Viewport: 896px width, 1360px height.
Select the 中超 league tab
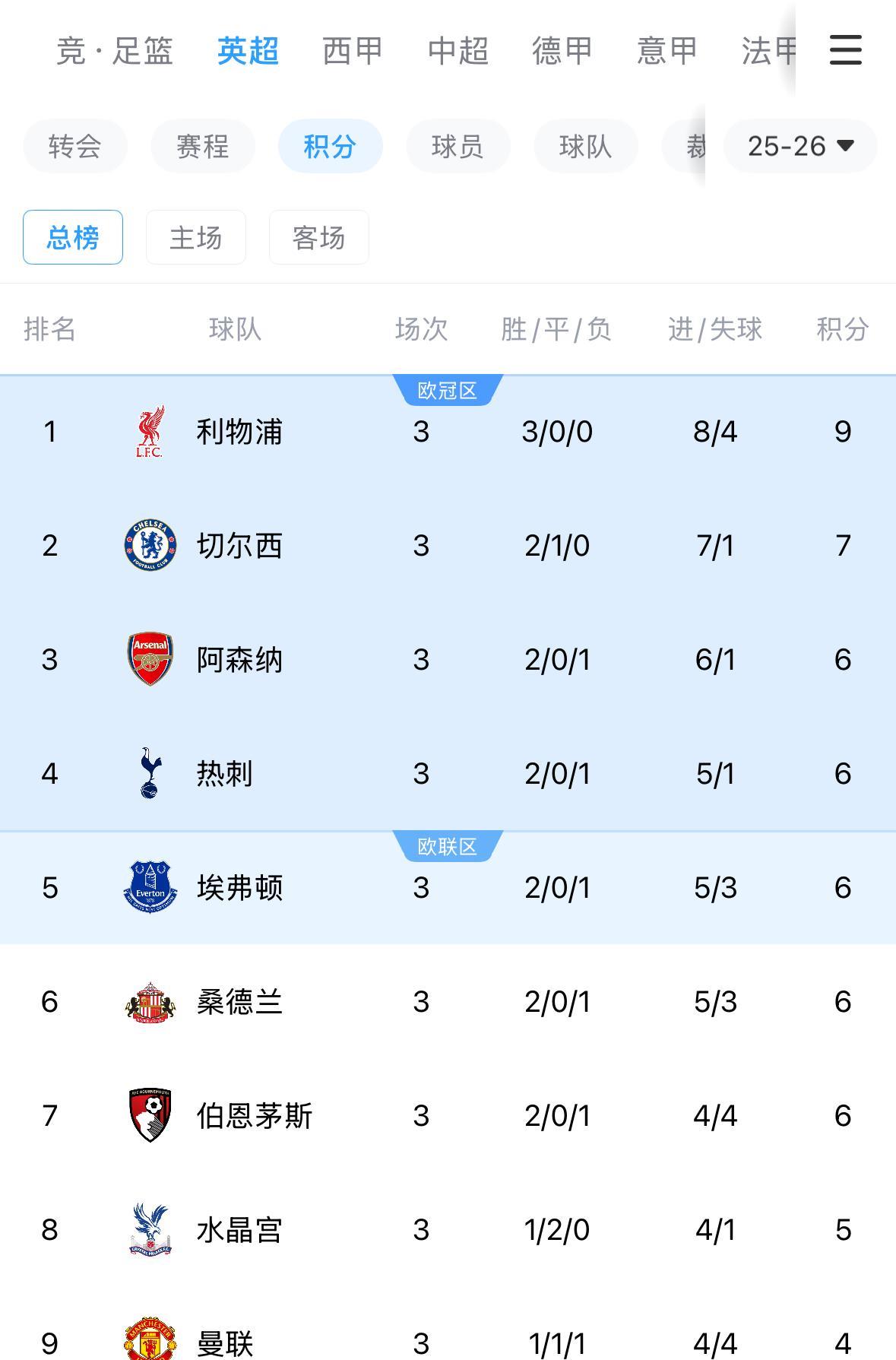[x=457, y=51]
